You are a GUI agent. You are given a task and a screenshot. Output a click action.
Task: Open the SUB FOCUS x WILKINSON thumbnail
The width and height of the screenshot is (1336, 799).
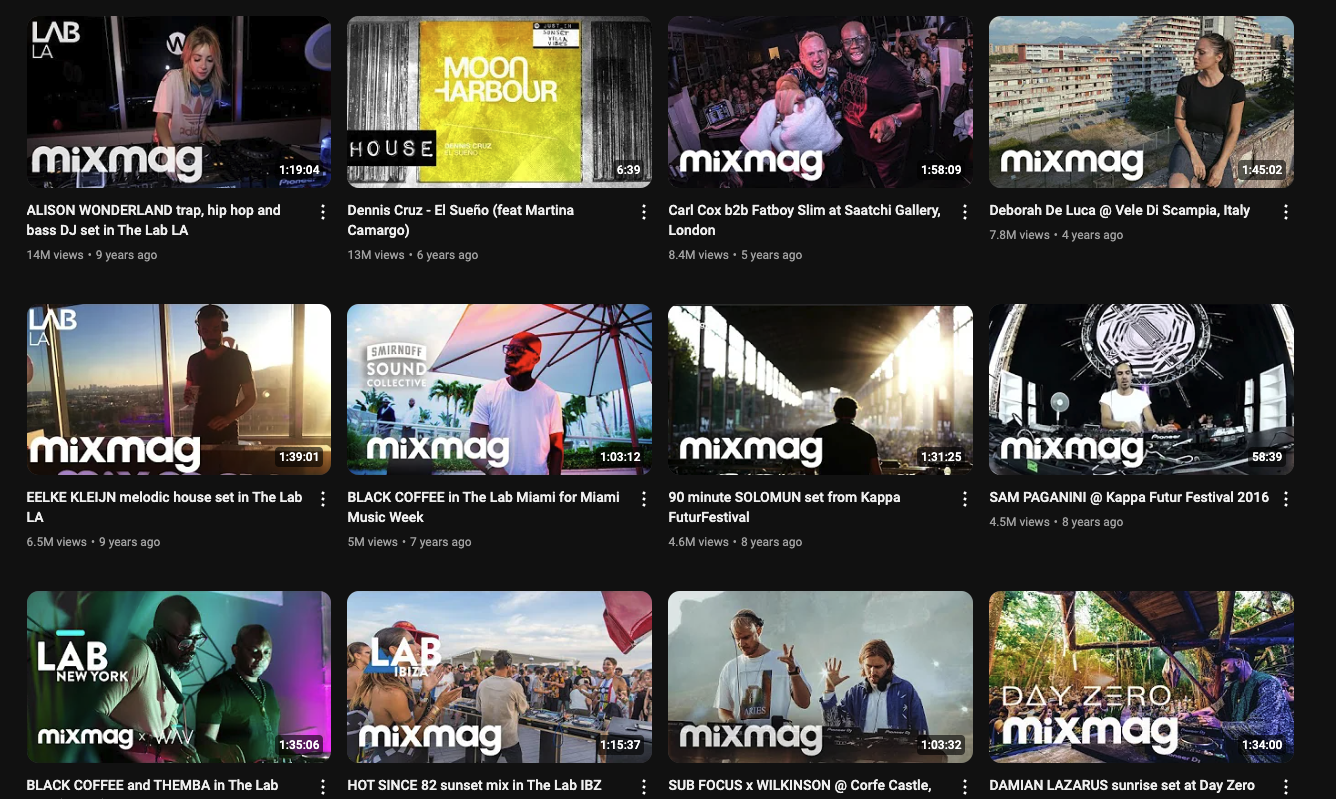tap(820, 677)
